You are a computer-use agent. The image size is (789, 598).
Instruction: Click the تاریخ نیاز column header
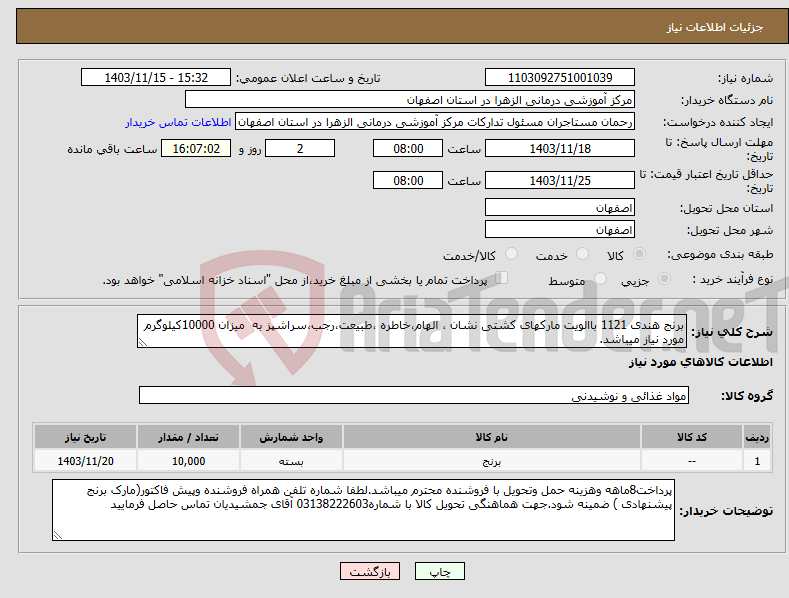[85, 437]
